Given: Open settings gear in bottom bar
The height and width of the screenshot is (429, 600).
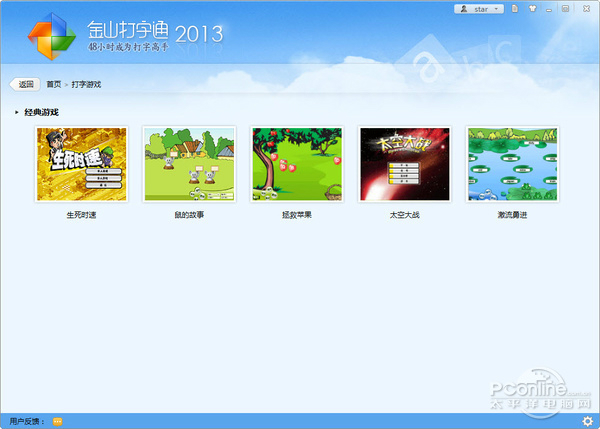Looking at the screenshot, I should click(x=587, y=421).
